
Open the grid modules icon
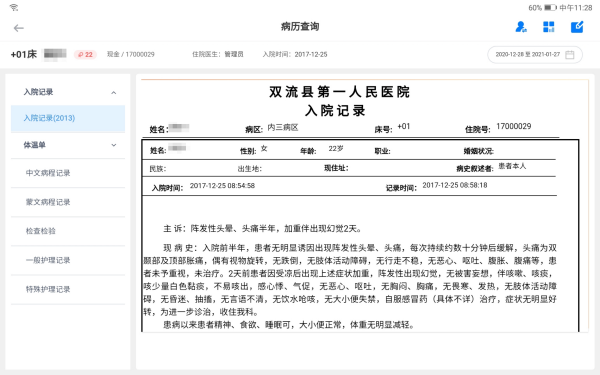click(548, 27)
